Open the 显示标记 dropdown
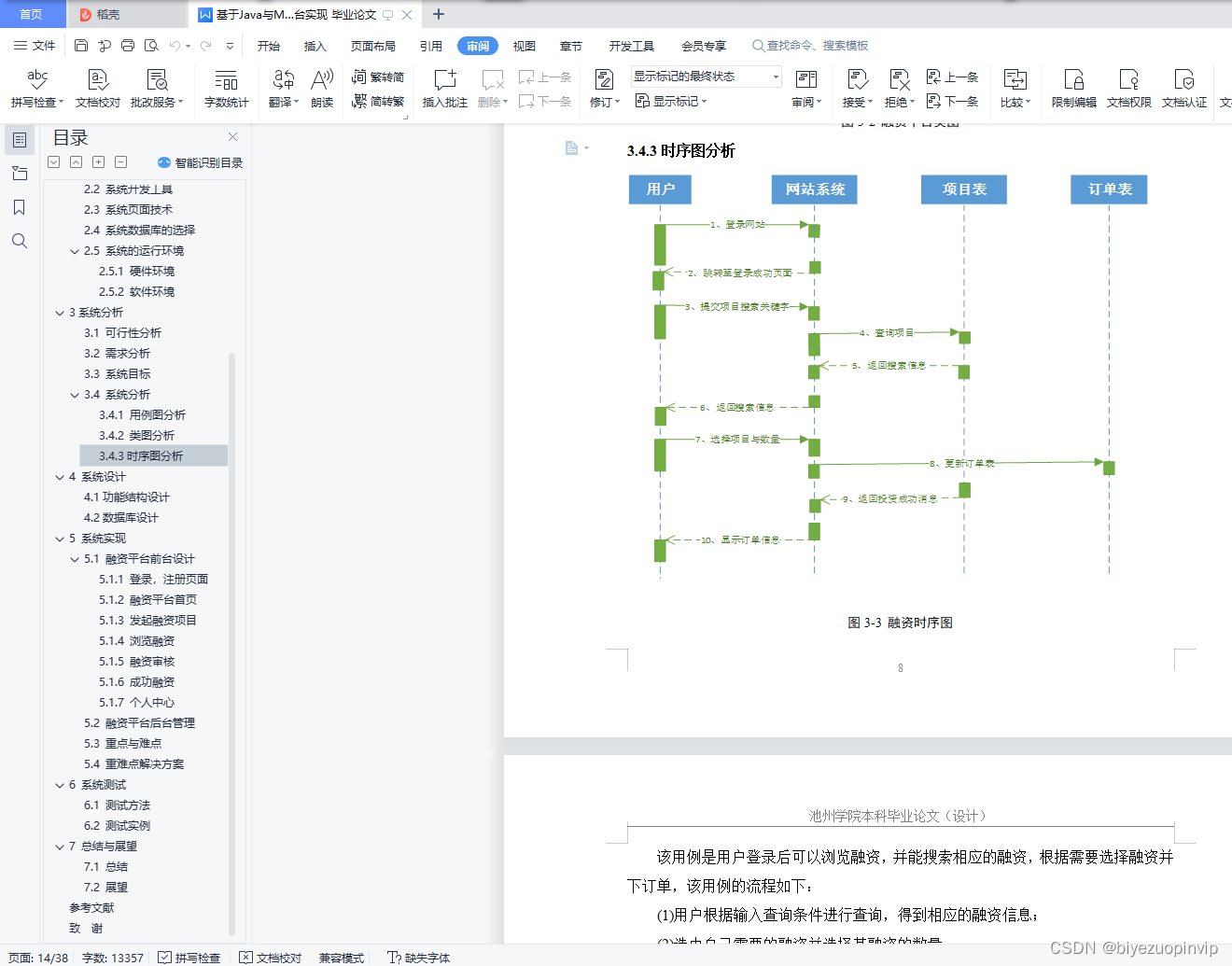Image resolution: width=1232 pixels, height=966 pixels. pyautogui.click(x=671, y=101)
